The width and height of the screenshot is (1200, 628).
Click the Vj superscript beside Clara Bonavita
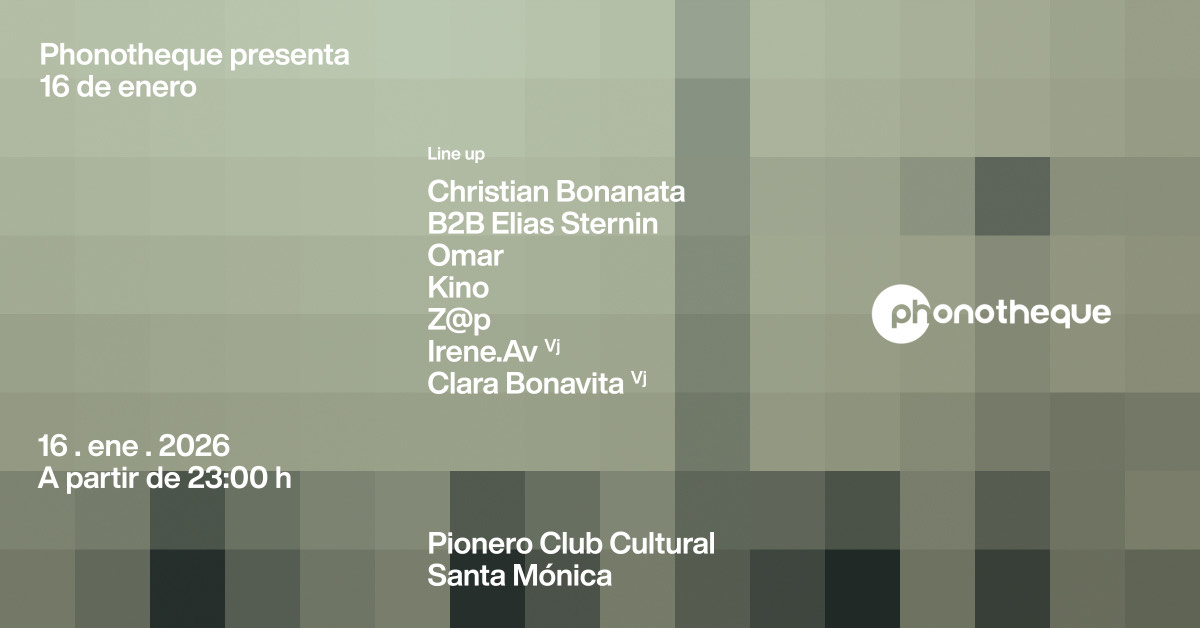tap(639, 377)
